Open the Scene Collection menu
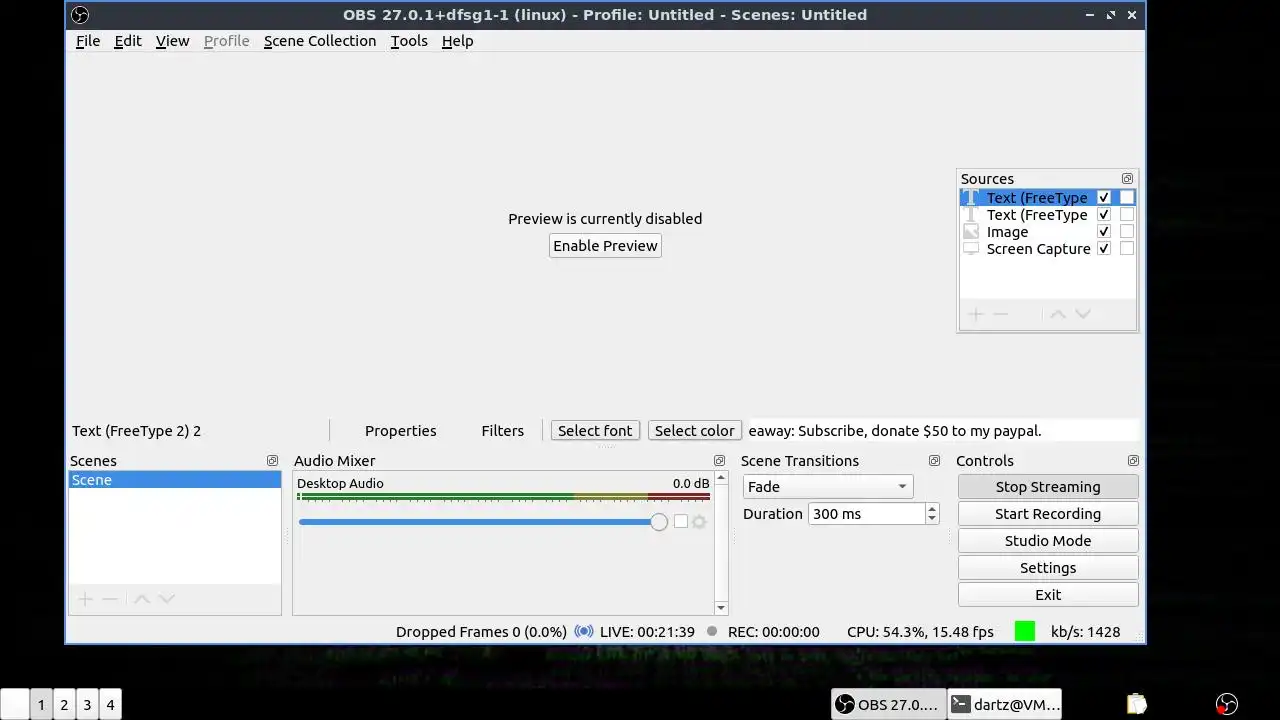This screenshot has width=1280, height=720. 320,41
